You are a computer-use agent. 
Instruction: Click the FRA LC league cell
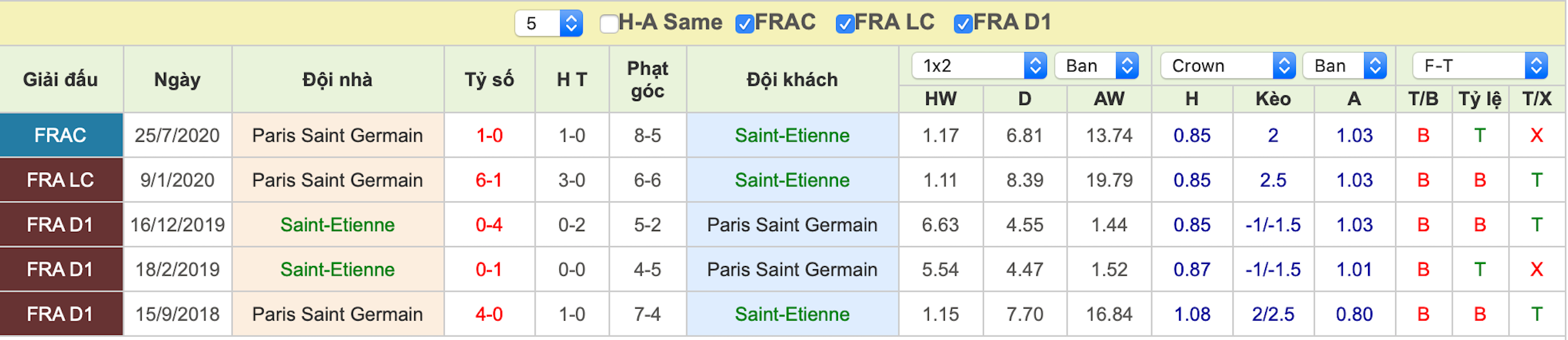tap(61, 180)
